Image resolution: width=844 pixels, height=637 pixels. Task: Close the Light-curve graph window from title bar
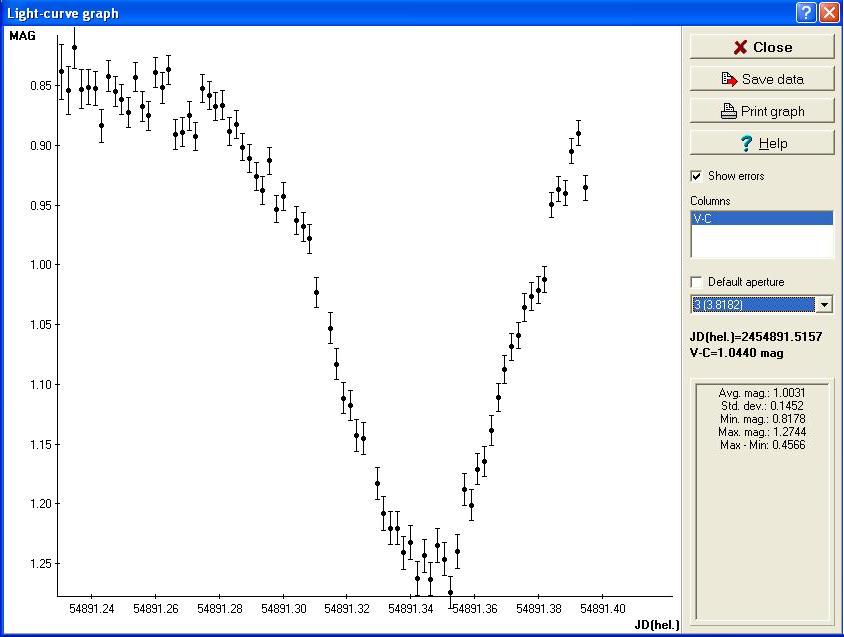tap(829, 13)
